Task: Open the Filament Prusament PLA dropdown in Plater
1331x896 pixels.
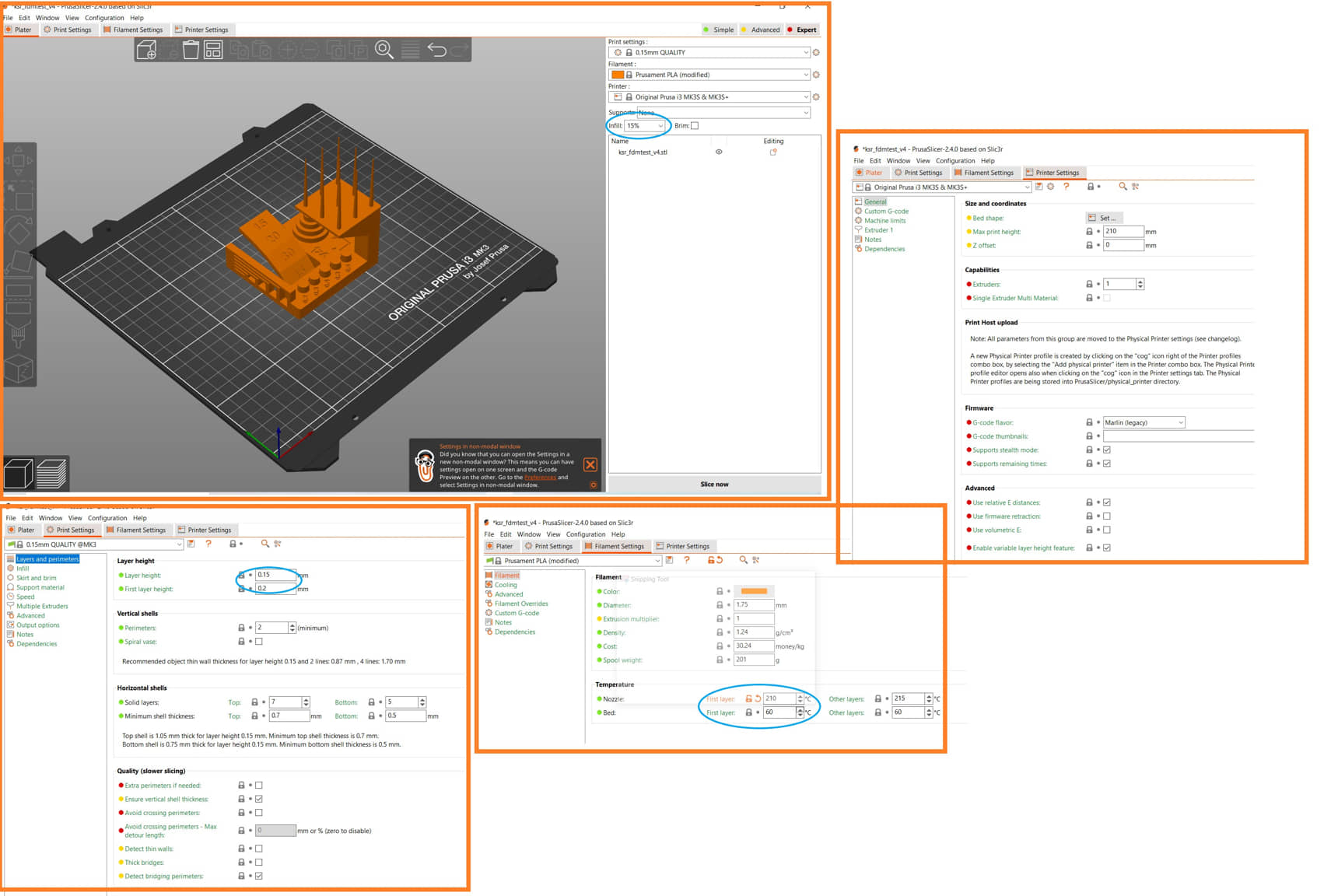Action: (709, 75)
